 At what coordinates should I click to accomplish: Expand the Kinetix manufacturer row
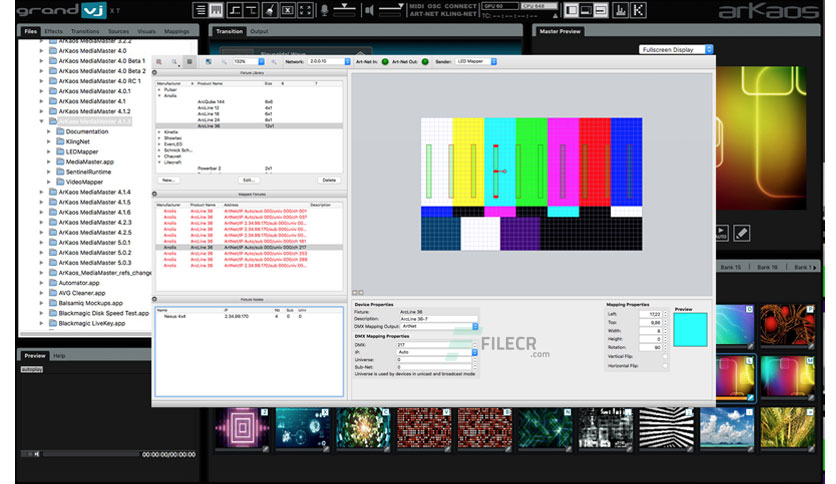[x=159, y=132]
